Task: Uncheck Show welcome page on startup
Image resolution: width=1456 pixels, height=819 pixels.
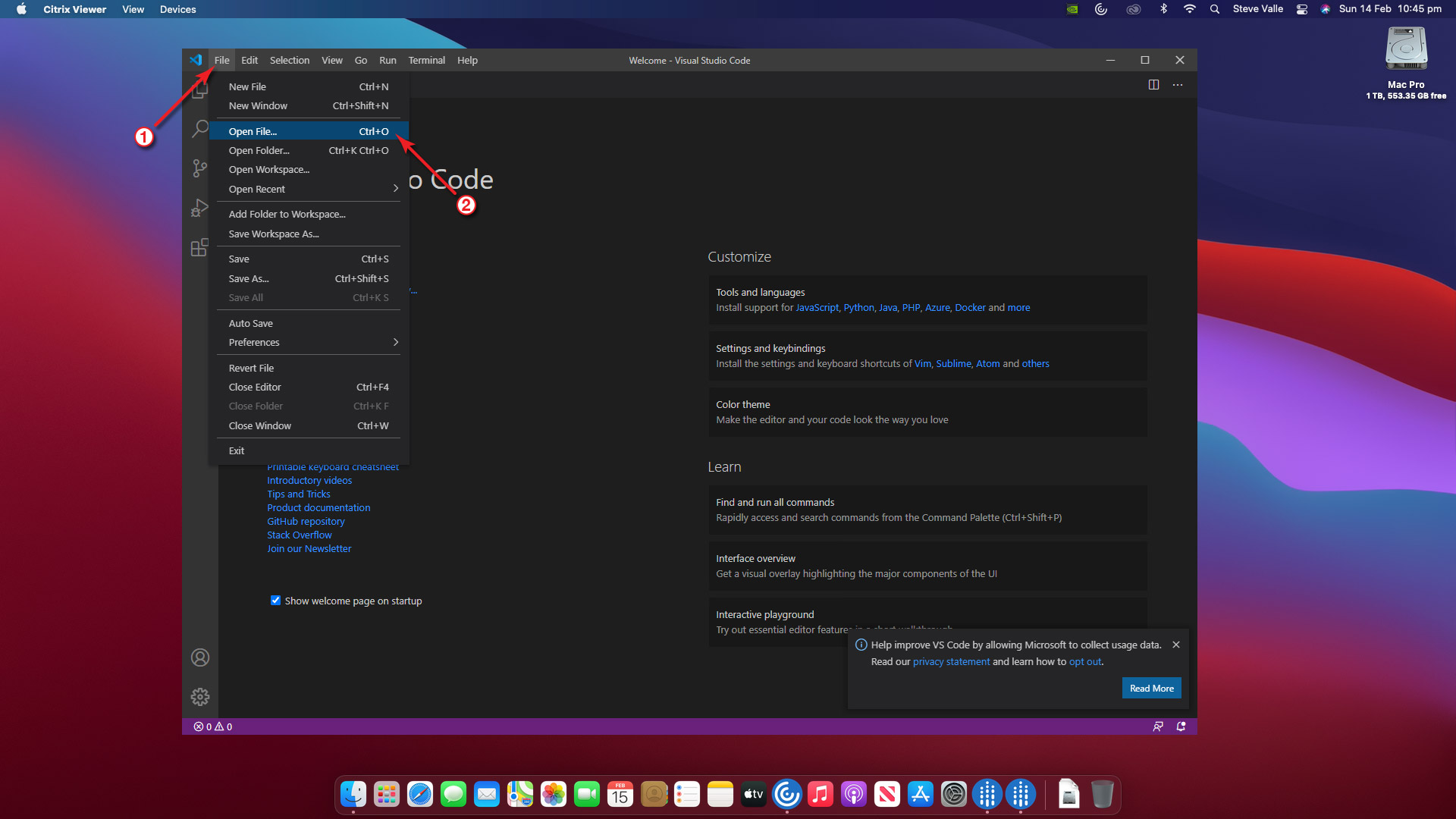Action: (275, 601)
